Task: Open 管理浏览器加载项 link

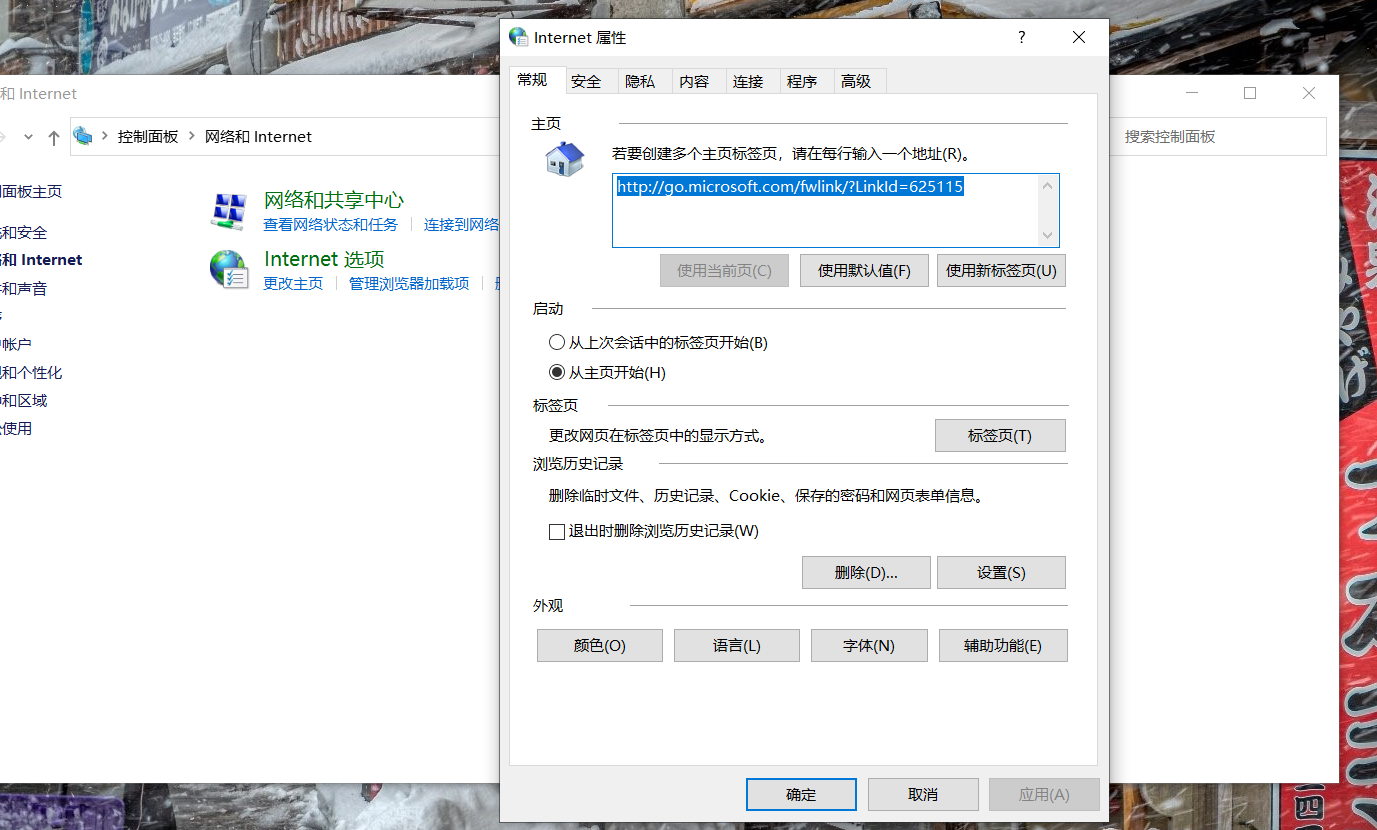Action: pyautogui.click(x=408, y=283)
